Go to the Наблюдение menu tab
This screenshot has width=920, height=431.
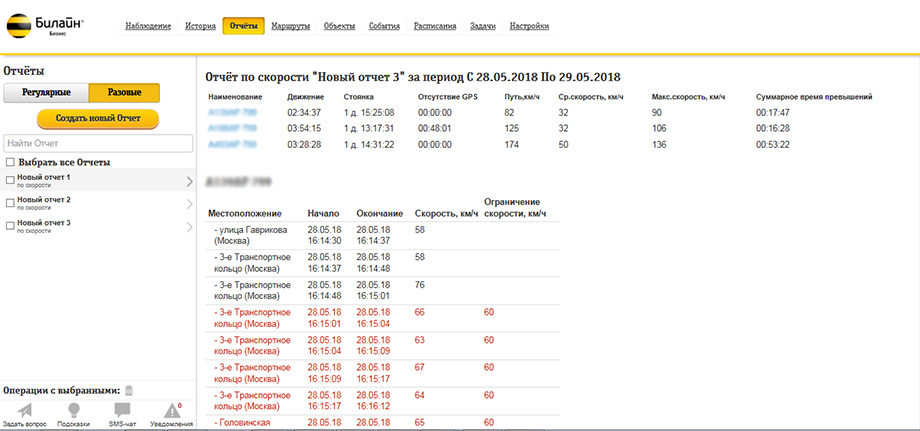(148, 26)
